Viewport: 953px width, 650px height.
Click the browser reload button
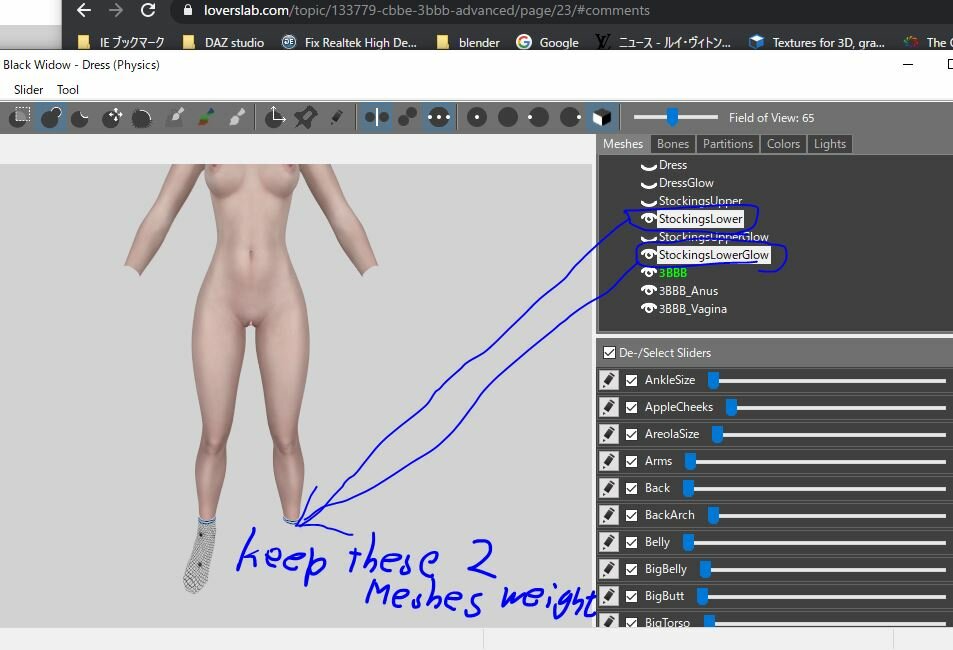[147, 10]
